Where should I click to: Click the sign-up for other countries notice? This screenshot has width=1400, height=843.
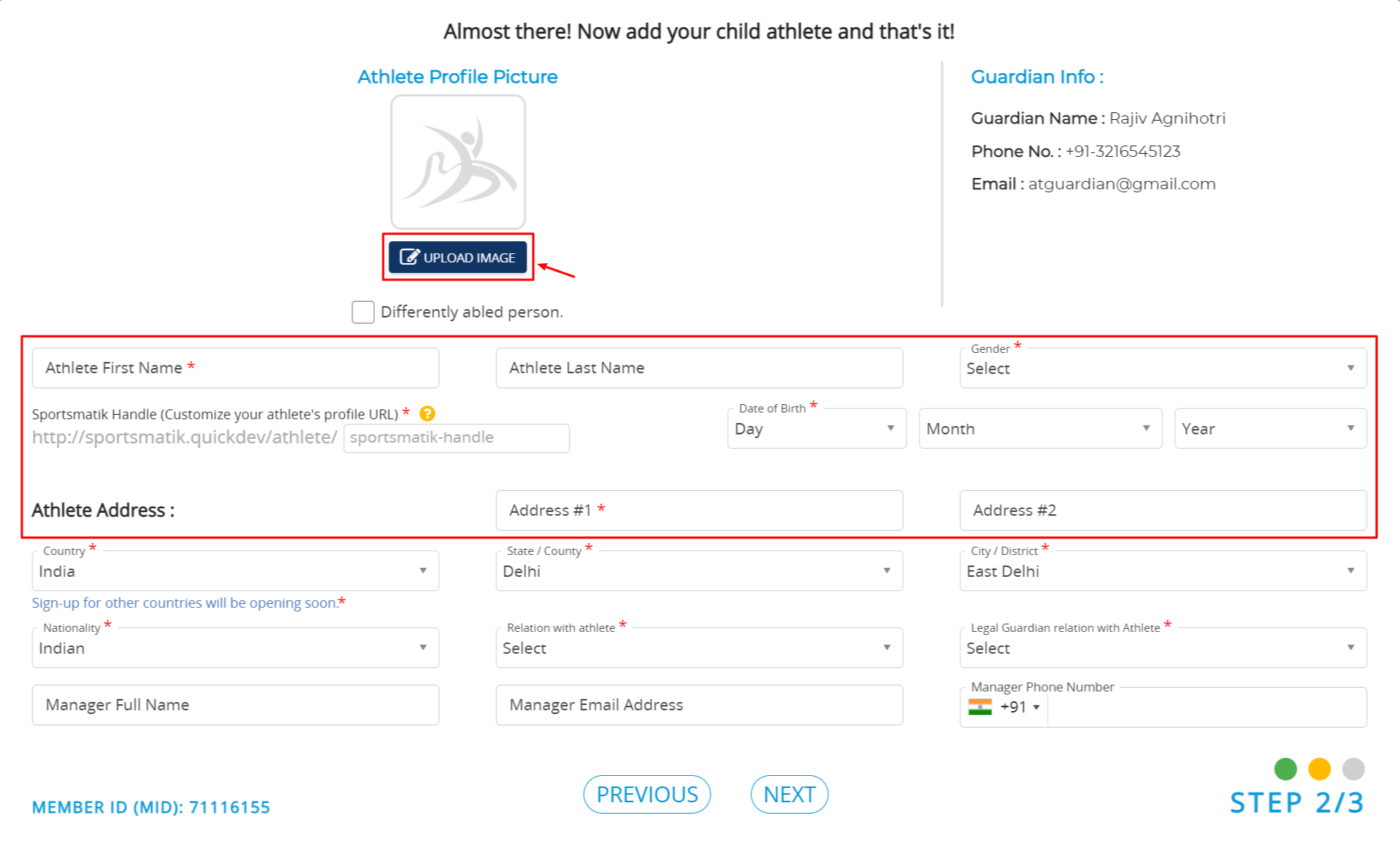click(189, 602)
